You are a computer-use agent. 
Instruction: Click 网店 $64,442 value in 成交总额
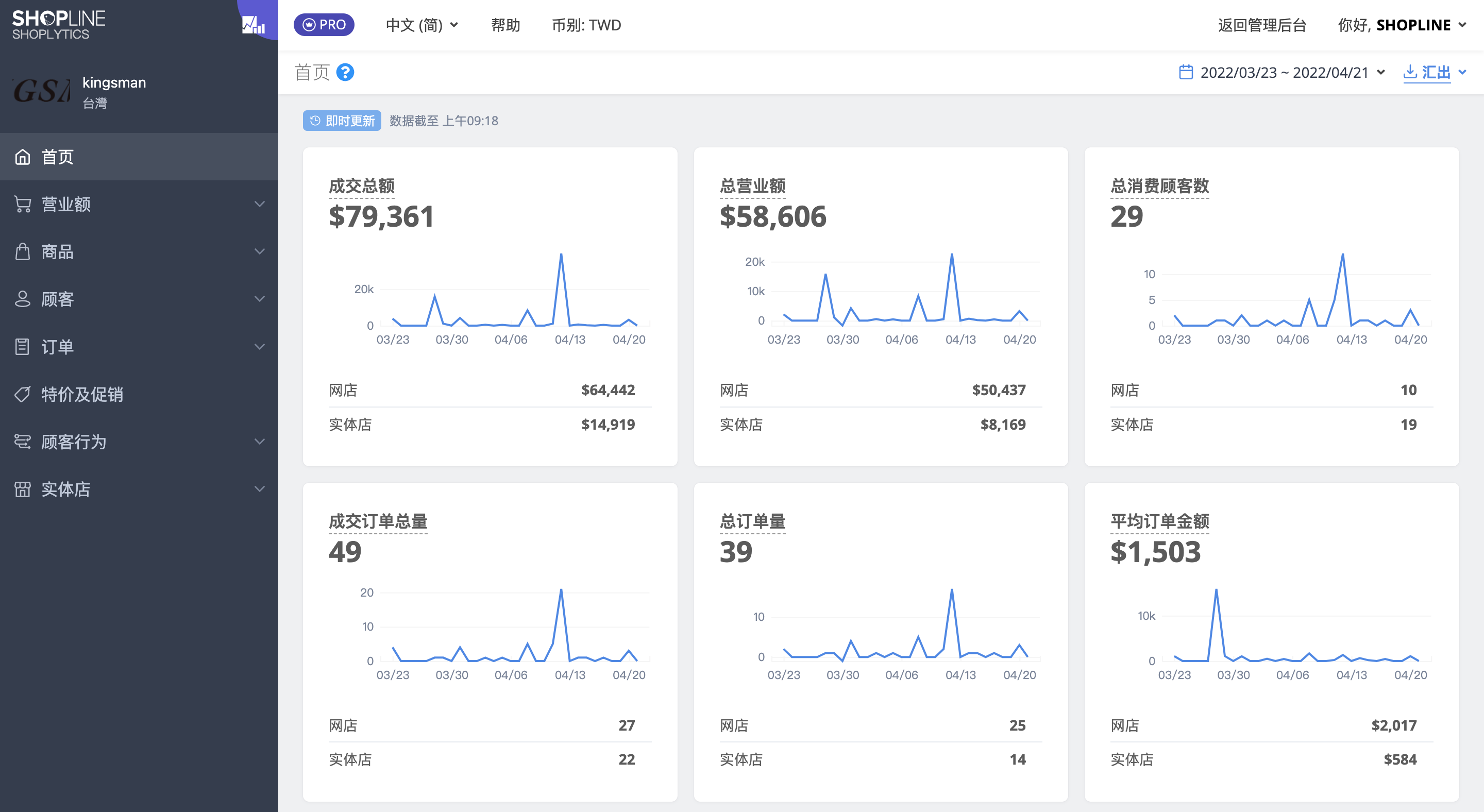click(608, 390)
